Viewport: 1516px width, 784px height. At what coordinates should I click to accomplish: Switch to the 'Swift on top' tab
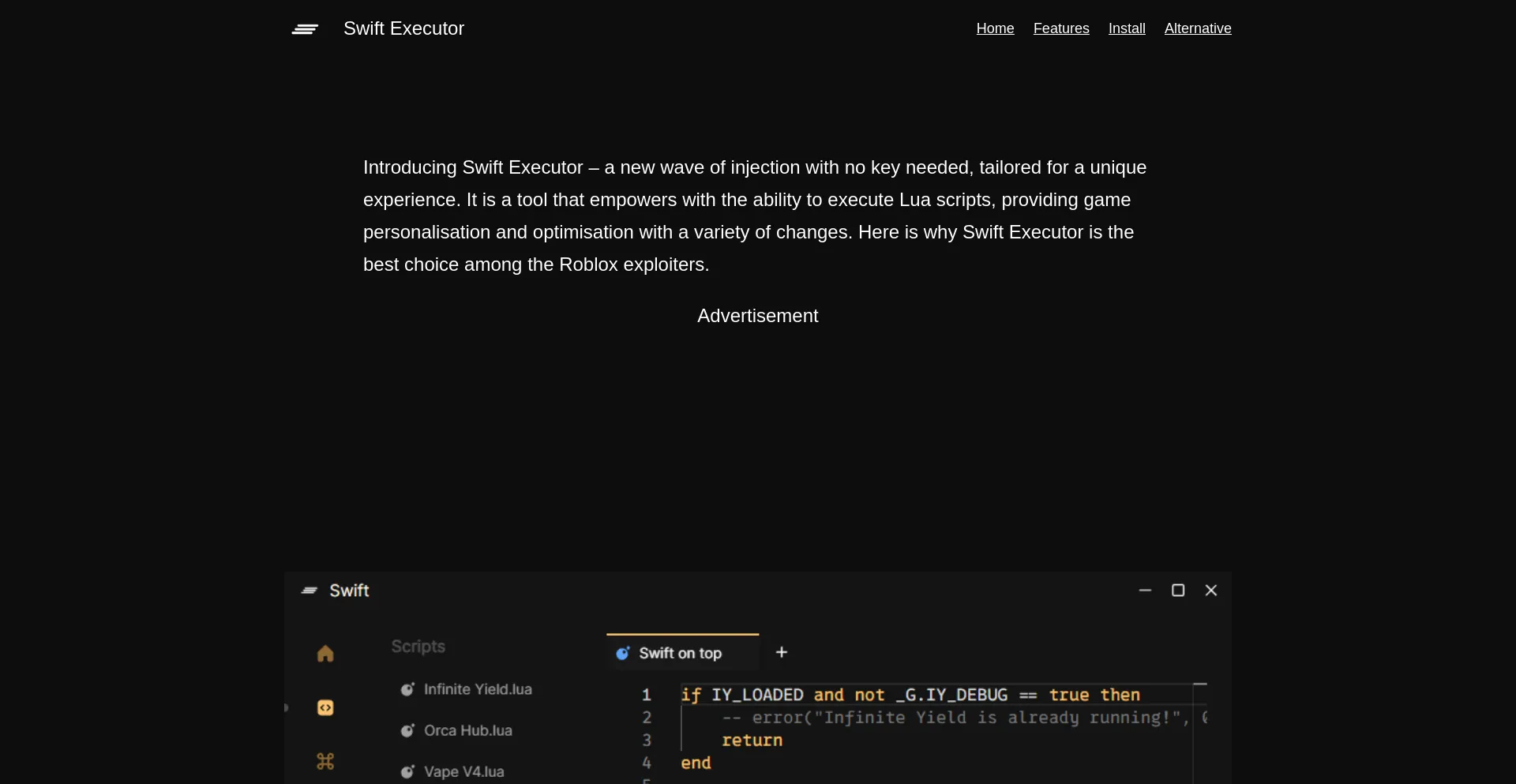pos(680,653)
